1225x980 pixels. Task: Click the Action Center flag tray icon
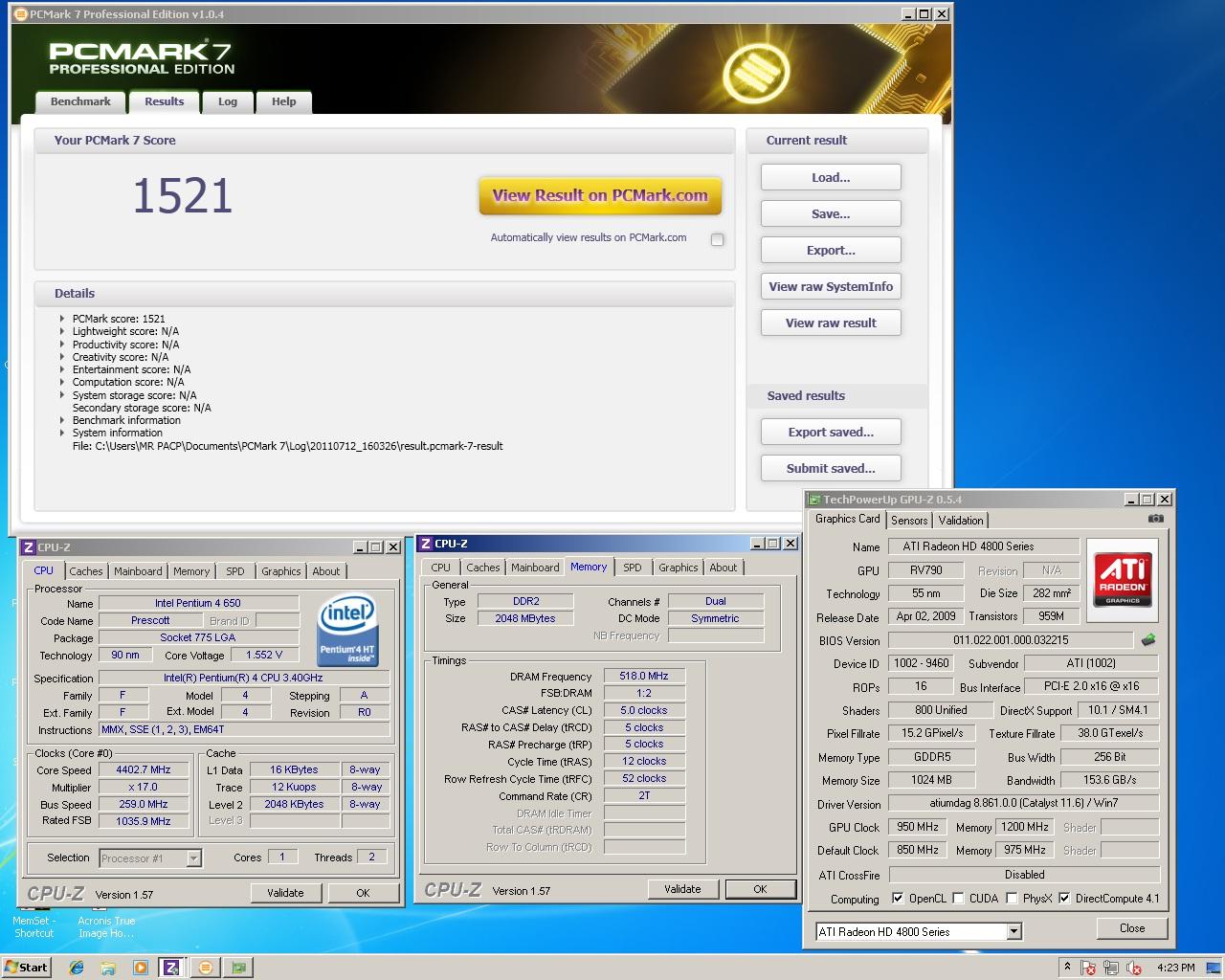[1089, 968]
